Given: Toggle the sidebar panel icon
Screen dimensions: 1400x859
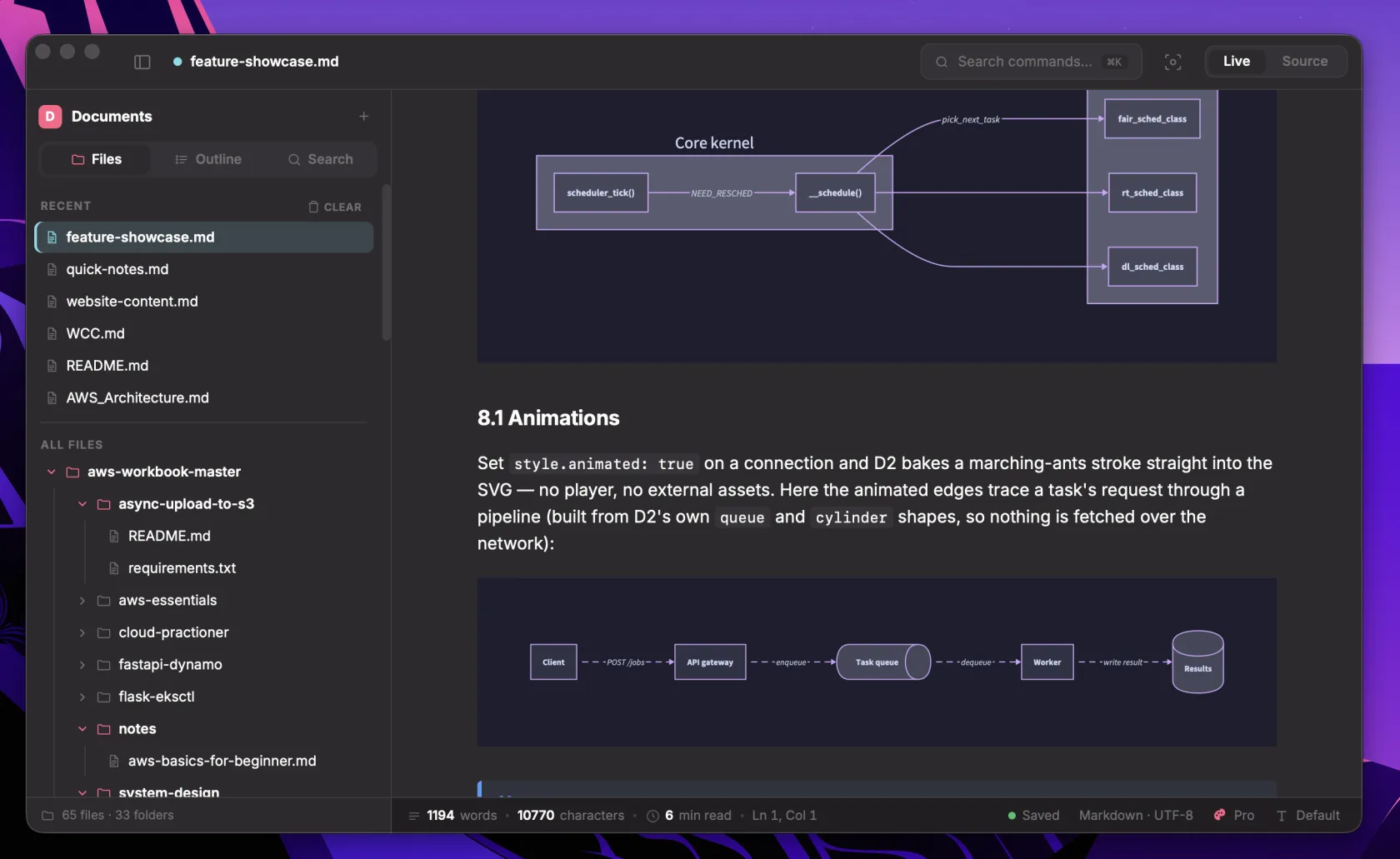Looking at the screenshot, I should coord(142,62).
